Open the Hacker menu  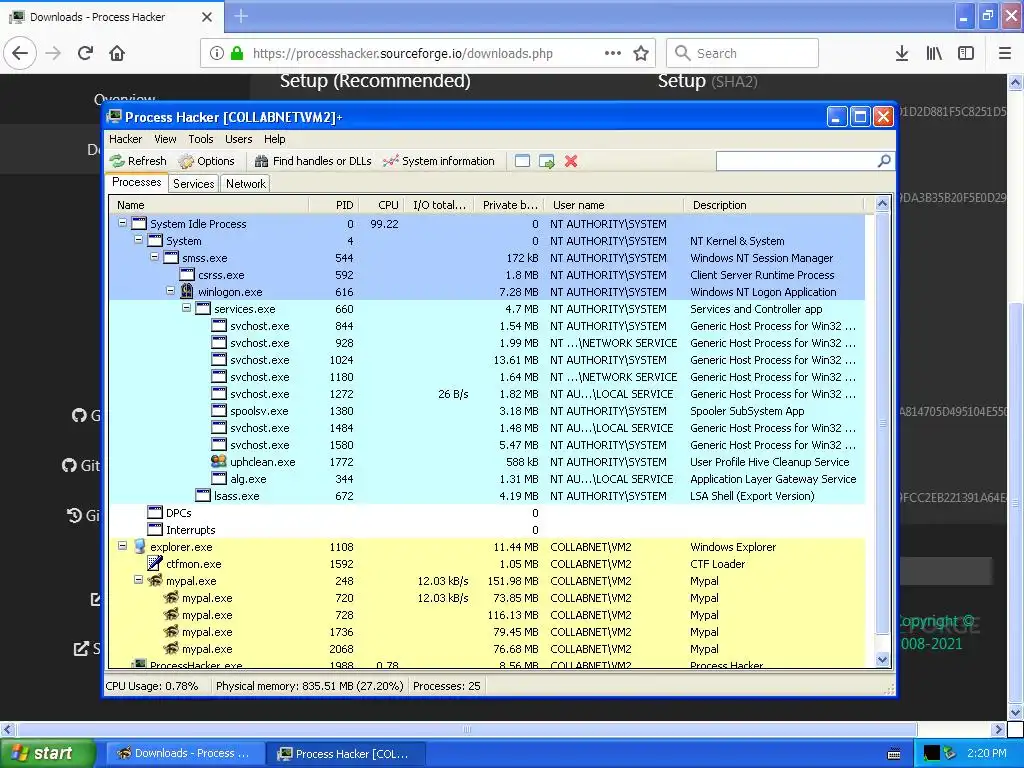tap(125, 139)
